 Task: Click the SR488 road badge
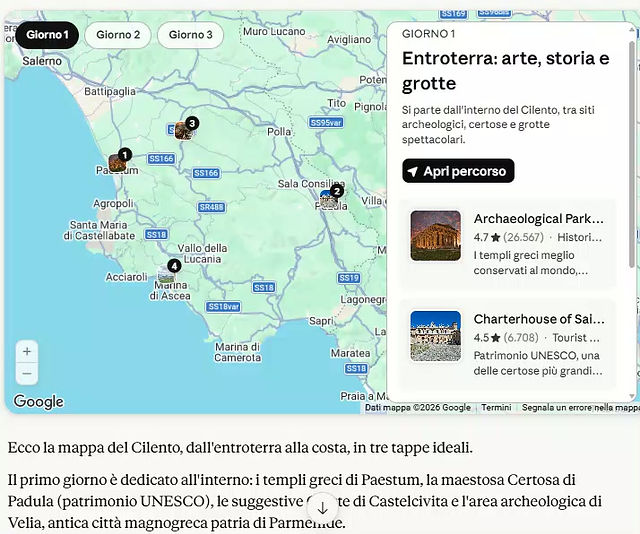point(211,207)
